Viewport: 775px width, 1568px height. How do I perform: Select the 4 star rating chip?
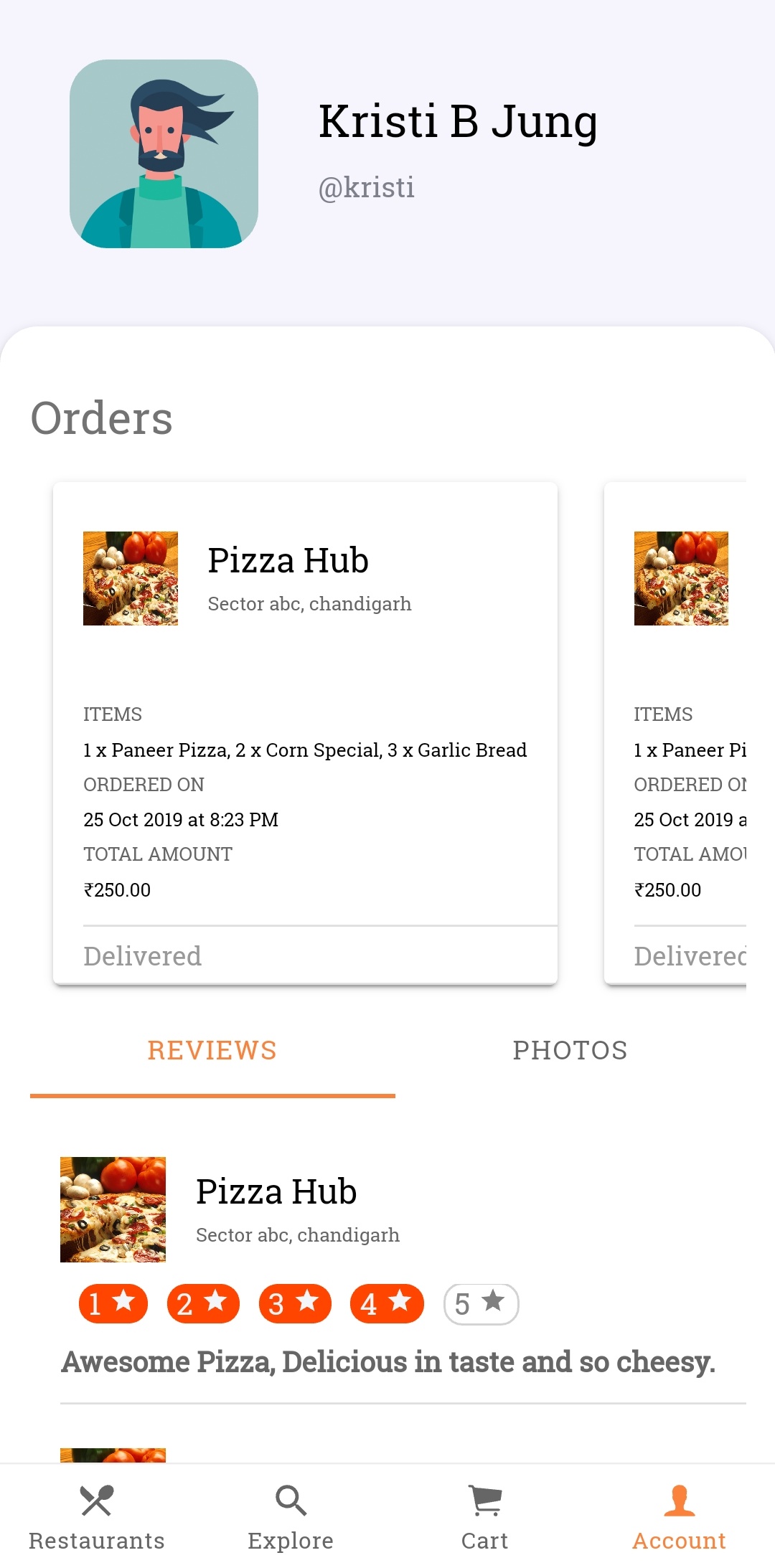(387, 1303)
